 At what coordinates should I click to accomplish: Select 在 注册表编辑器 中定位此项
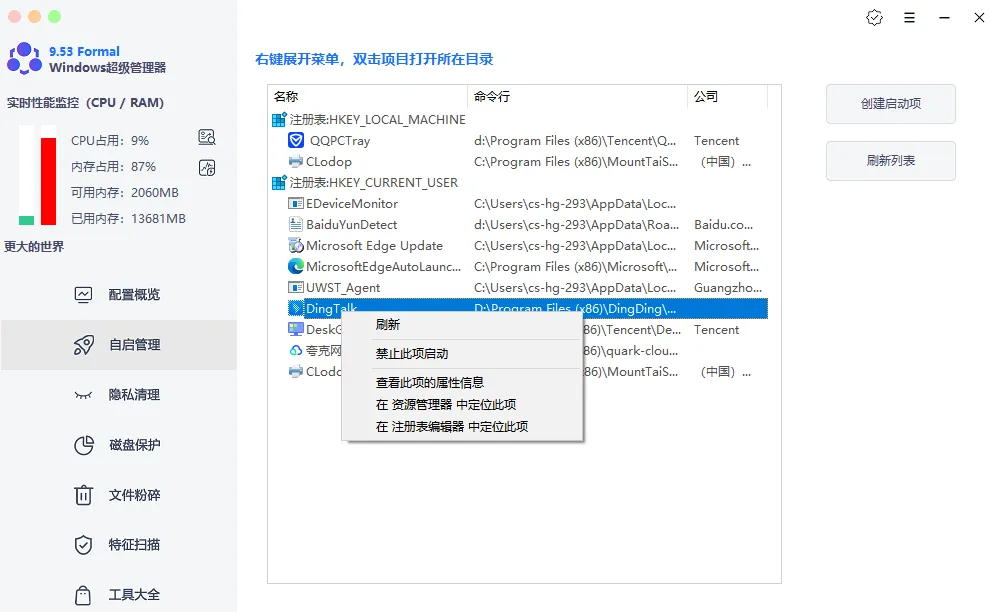point(462,426)
